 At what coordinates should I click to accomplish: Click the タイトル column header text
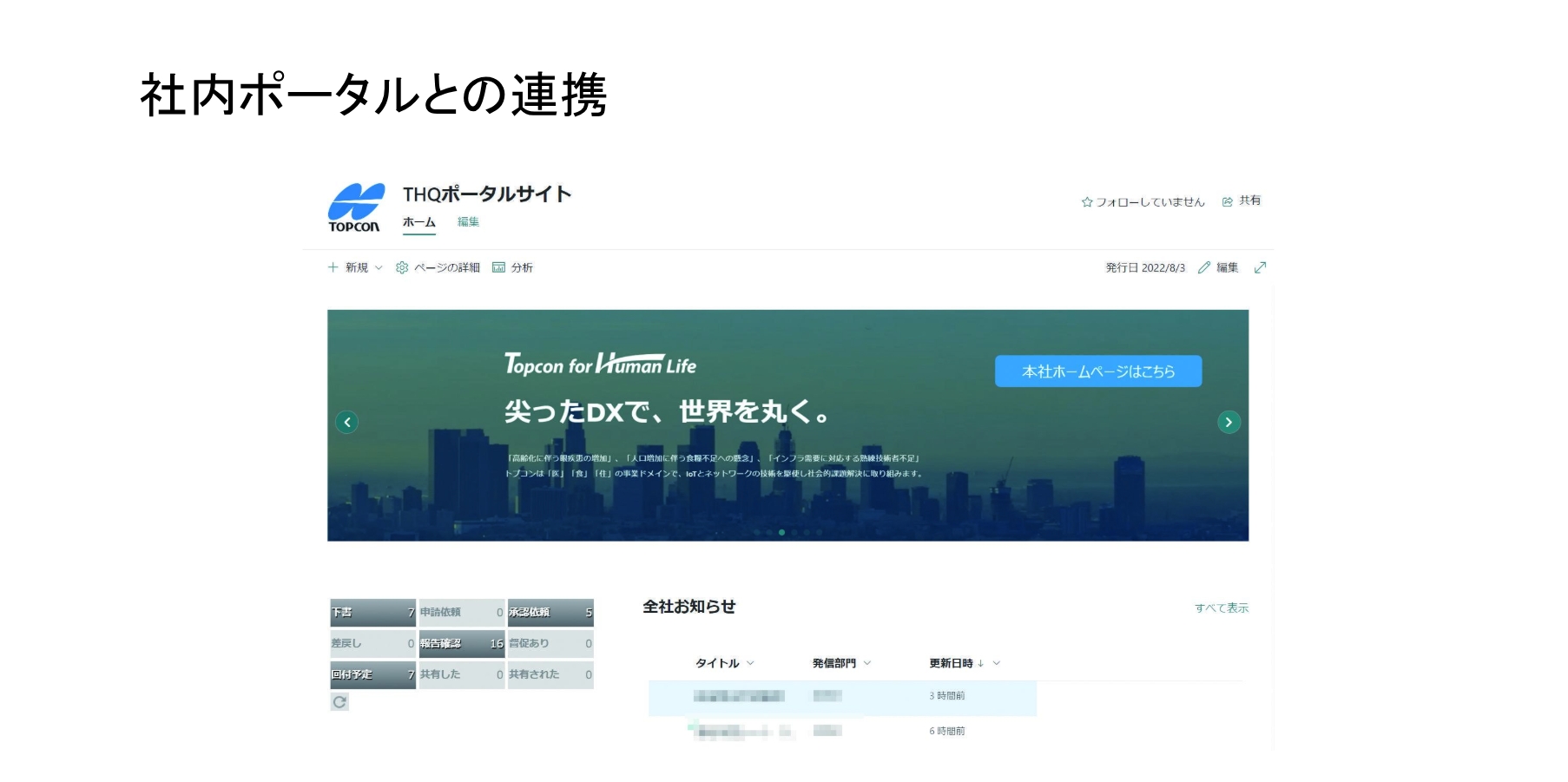pos(717,663)
